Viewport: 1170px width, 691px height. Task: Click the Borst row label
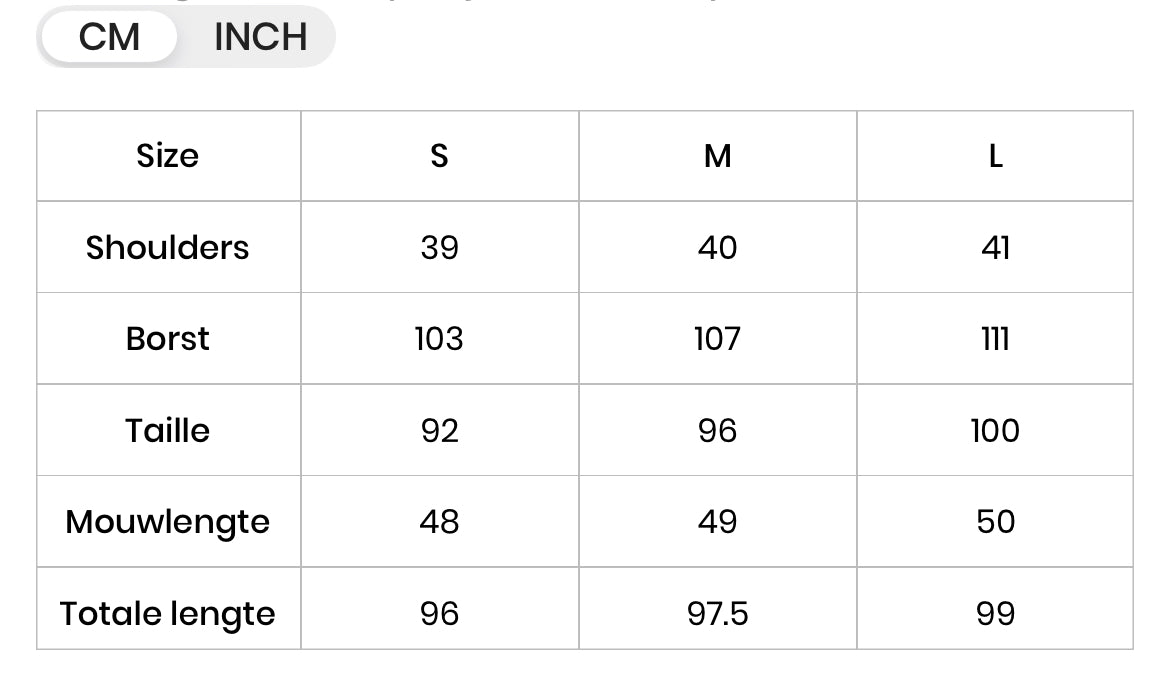click(168, 339)
